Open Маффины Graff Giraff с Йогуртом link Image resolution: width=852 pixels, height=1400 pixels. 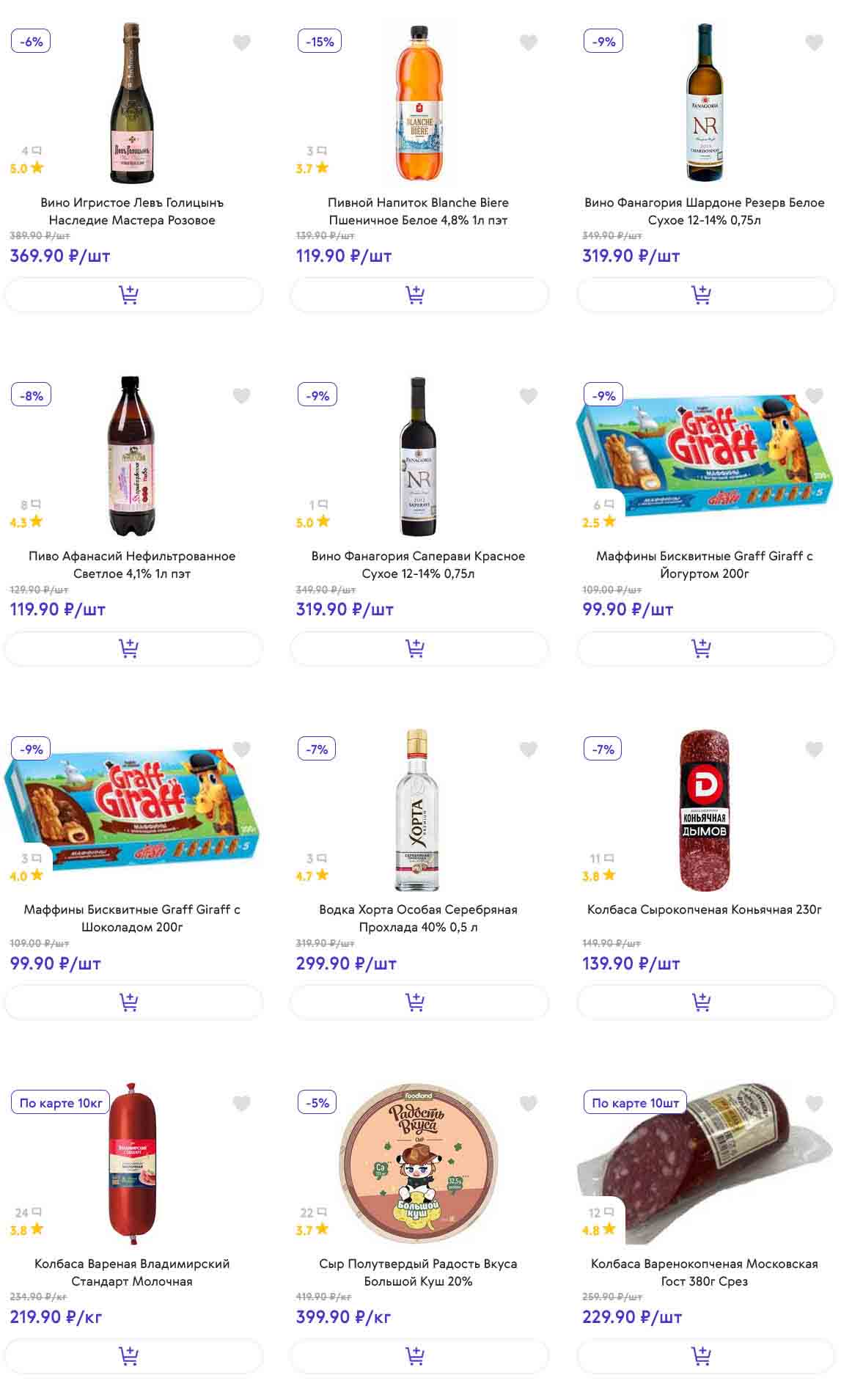tap(705, 565)
